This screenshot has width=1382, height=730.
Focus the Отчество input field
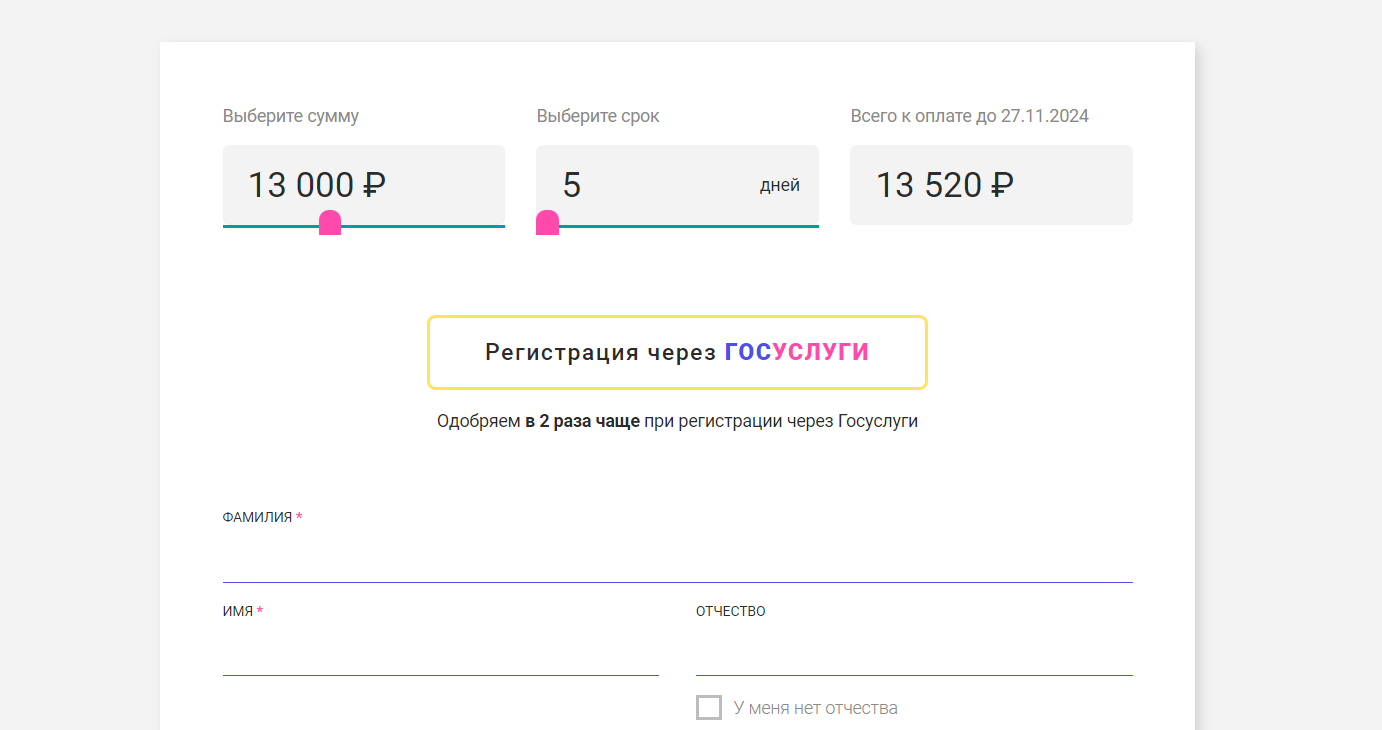pyautogui.click(x=914, y=652)
